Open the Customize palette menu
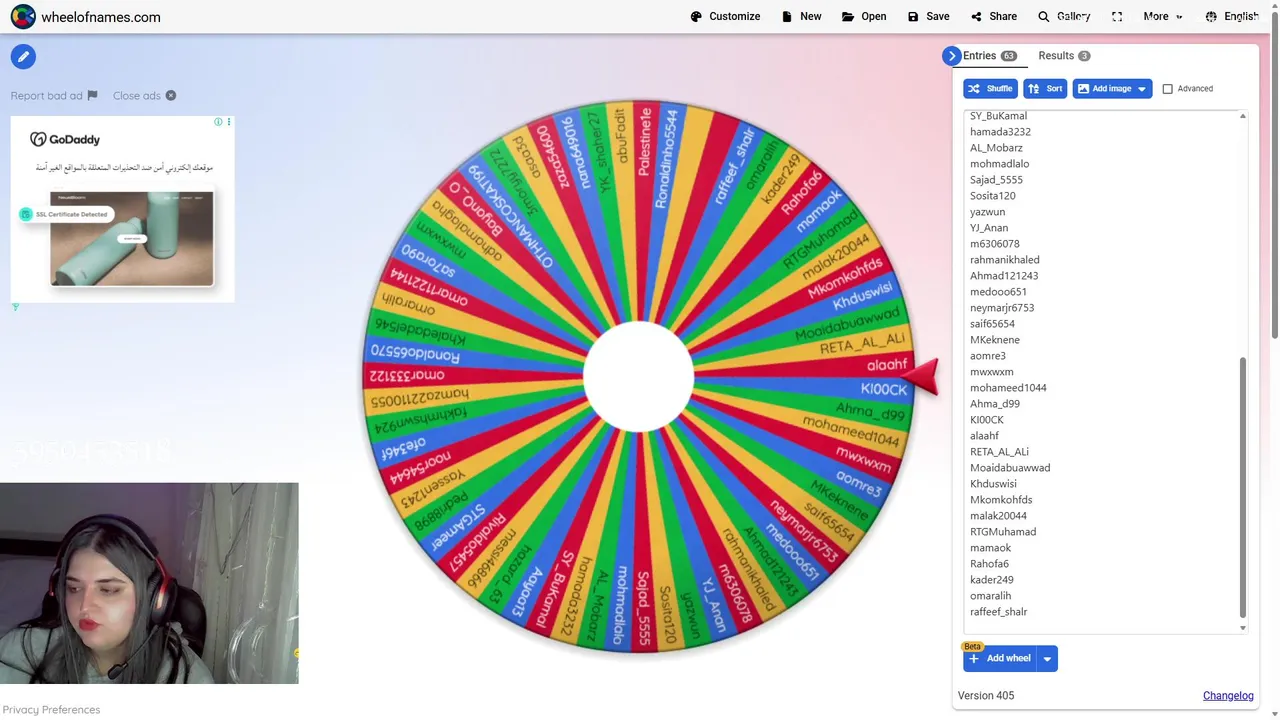Screen dimensions: 1280x720 pyautogui.click(x=725, y=16)
